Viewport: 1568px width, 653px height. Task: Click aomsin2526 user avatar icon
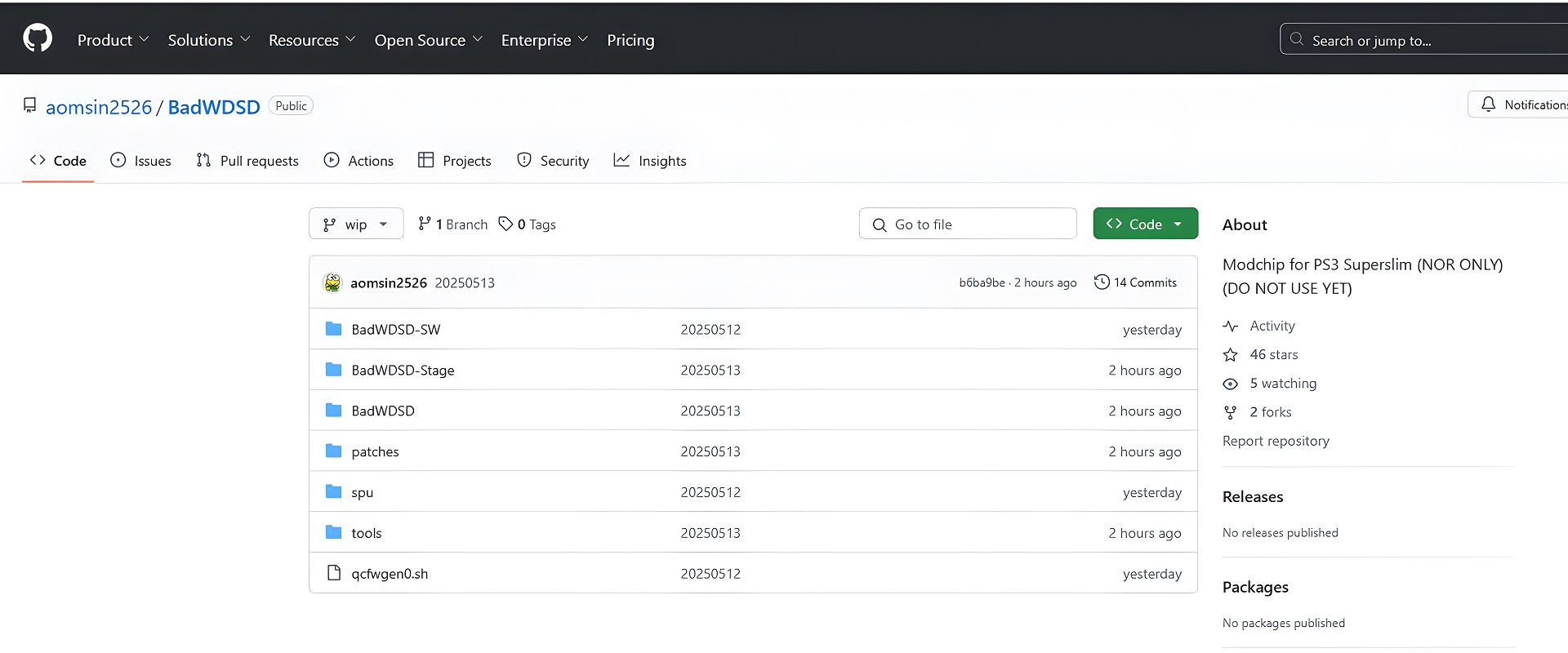pyautogui.click(x=332, y=282)
